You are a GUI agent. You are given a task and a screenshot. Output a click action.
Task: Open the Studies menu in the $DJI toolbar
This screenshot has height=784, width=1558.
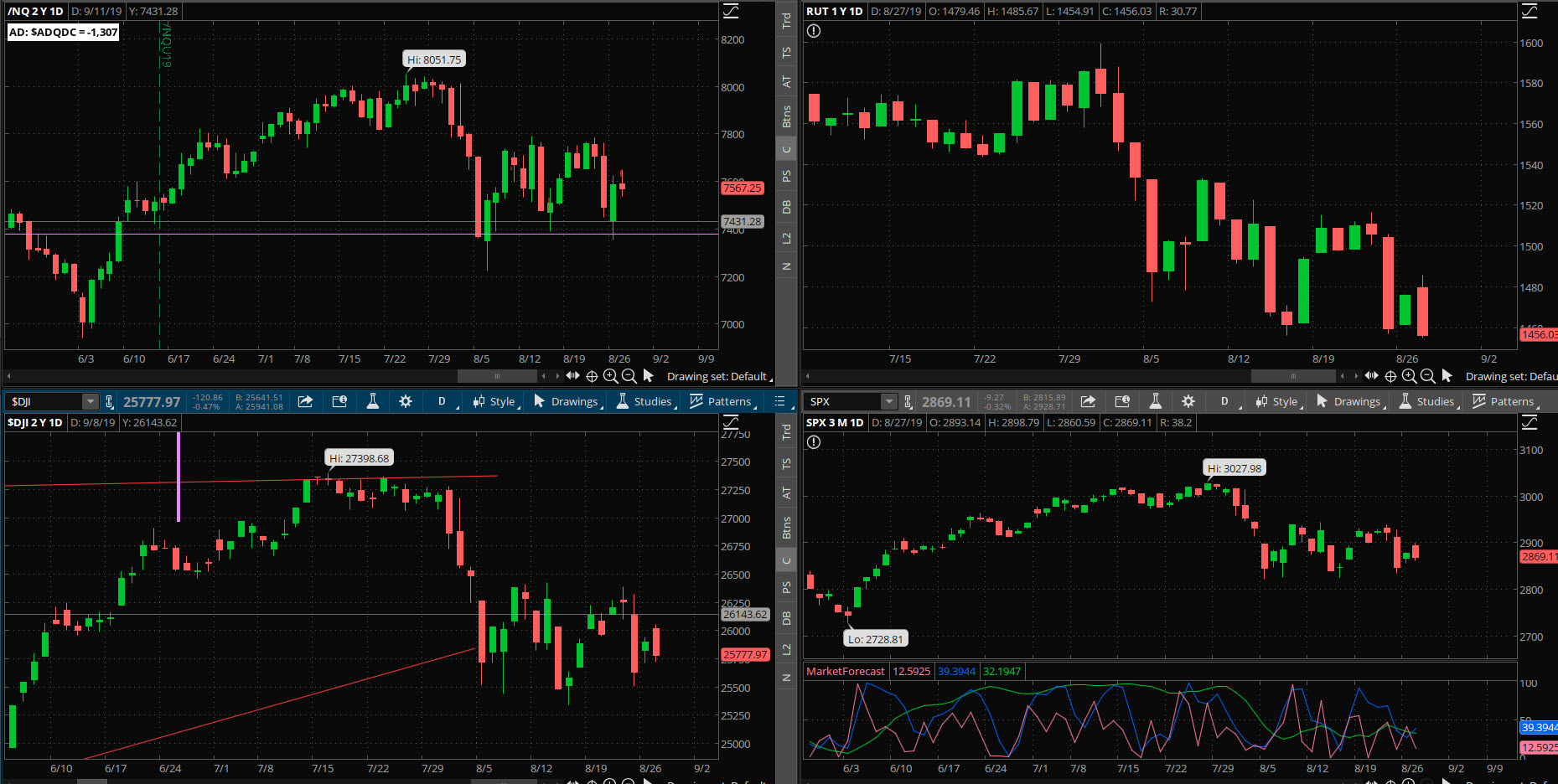645,401
